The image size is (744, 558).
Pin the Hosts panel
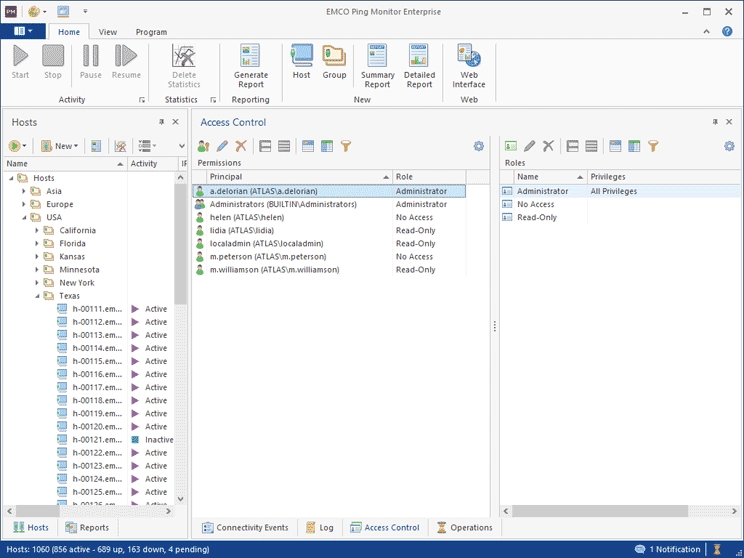(x=161, y=122)
